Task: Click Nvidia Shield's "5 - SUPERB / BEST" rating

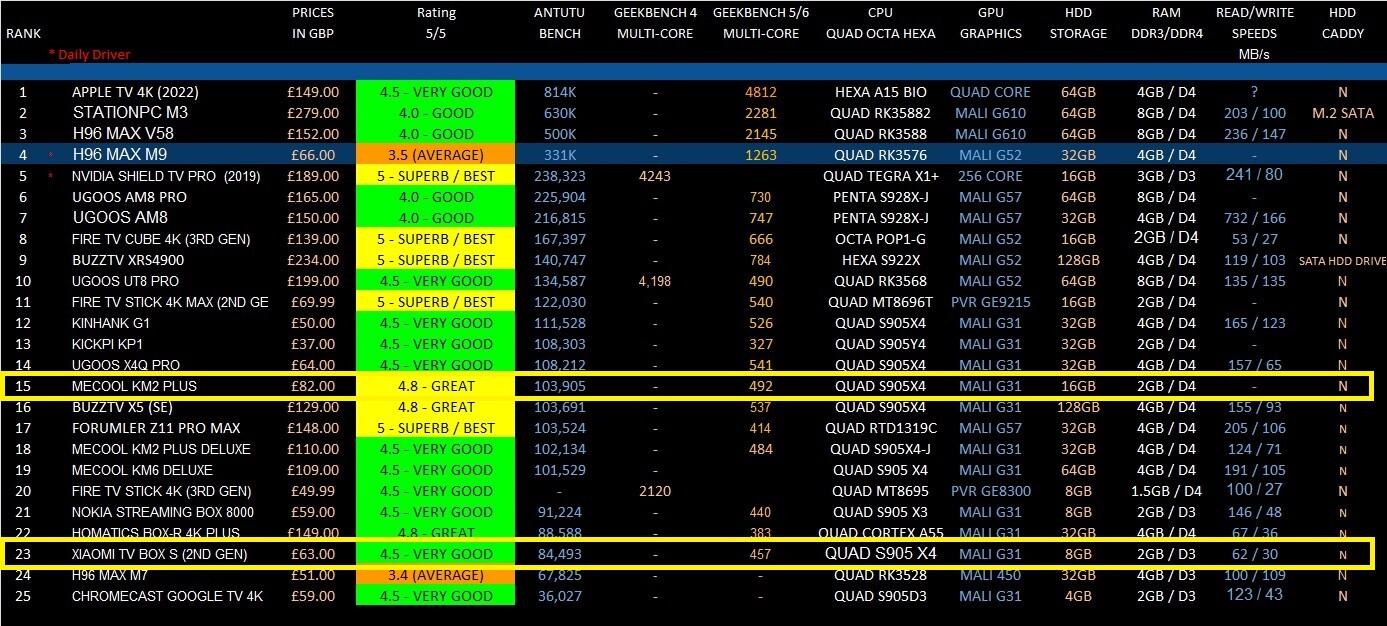Action: click(x=436, y=176)
